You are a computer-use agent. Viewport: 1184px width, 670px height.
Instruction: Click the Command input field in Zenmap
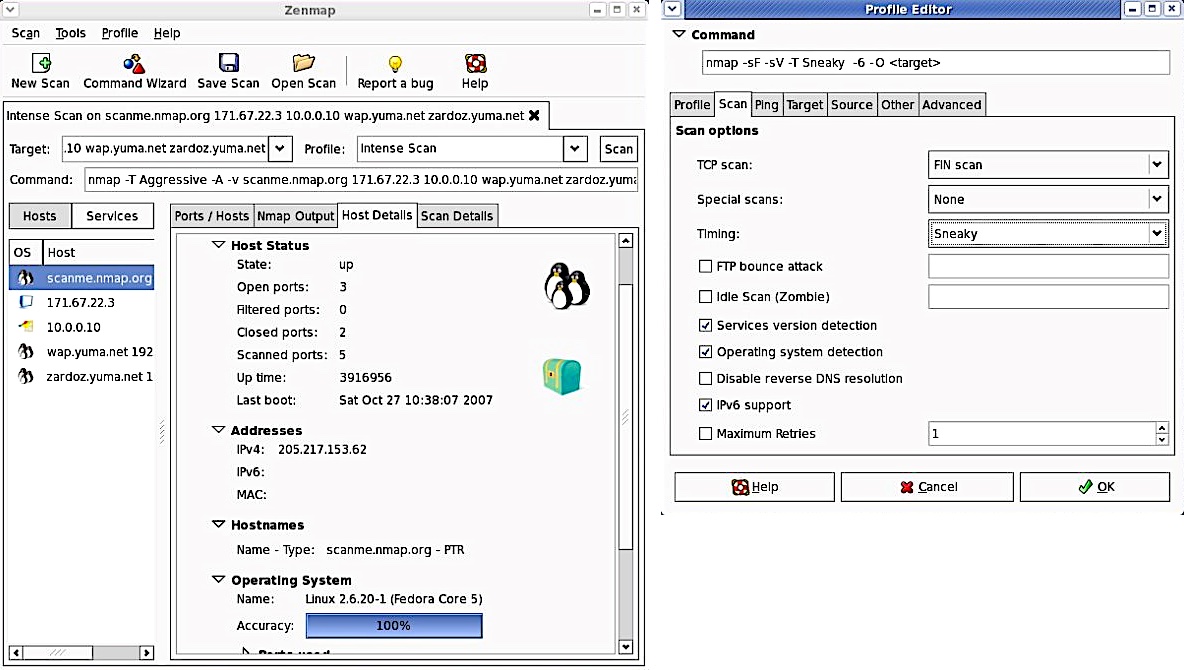[x=361, y=180]
